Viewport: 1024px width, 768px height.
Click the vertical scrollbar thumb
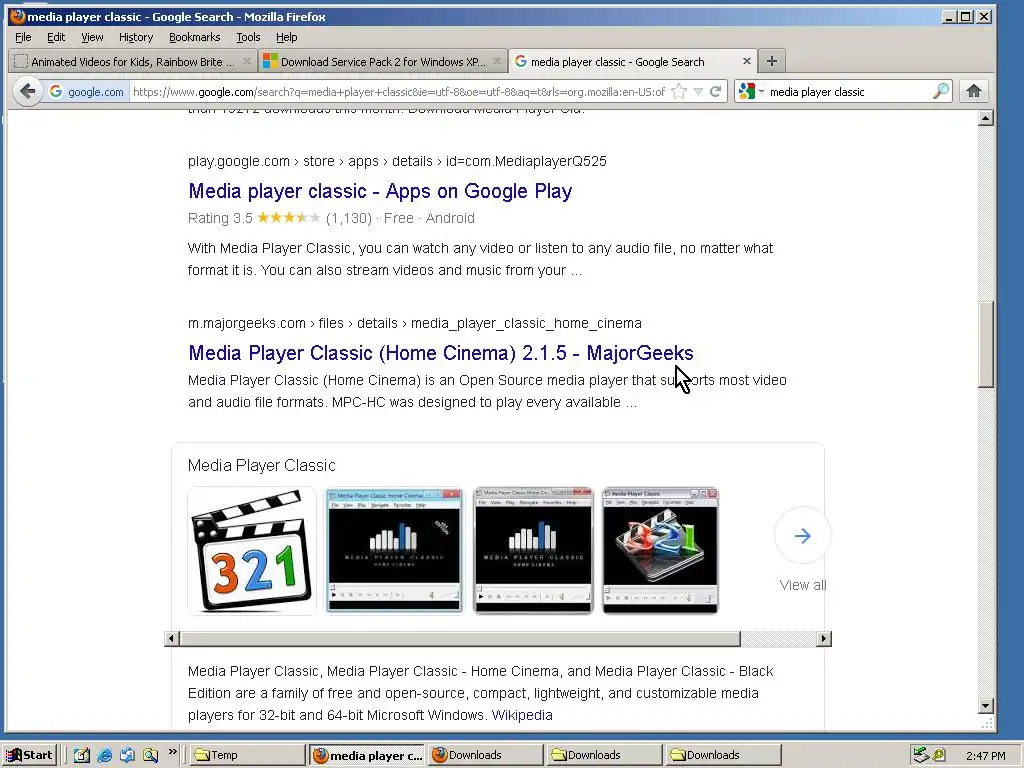click(x=986, y=344)
